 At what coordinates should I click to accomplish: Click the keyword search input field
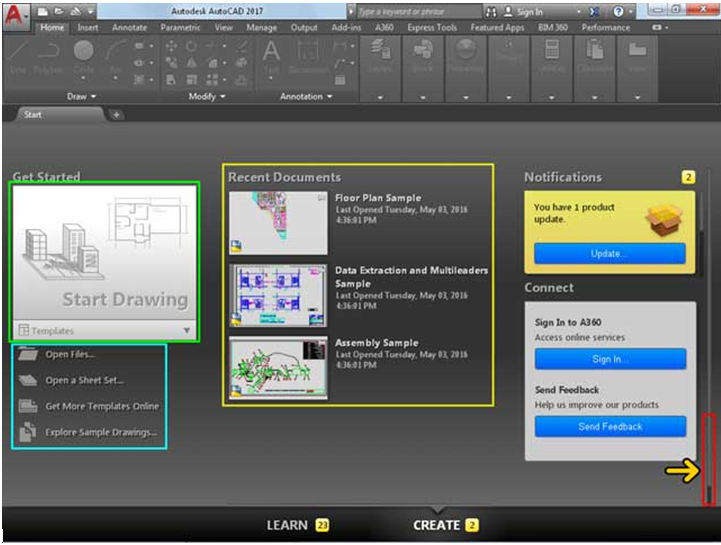click(x=418, y=12)
